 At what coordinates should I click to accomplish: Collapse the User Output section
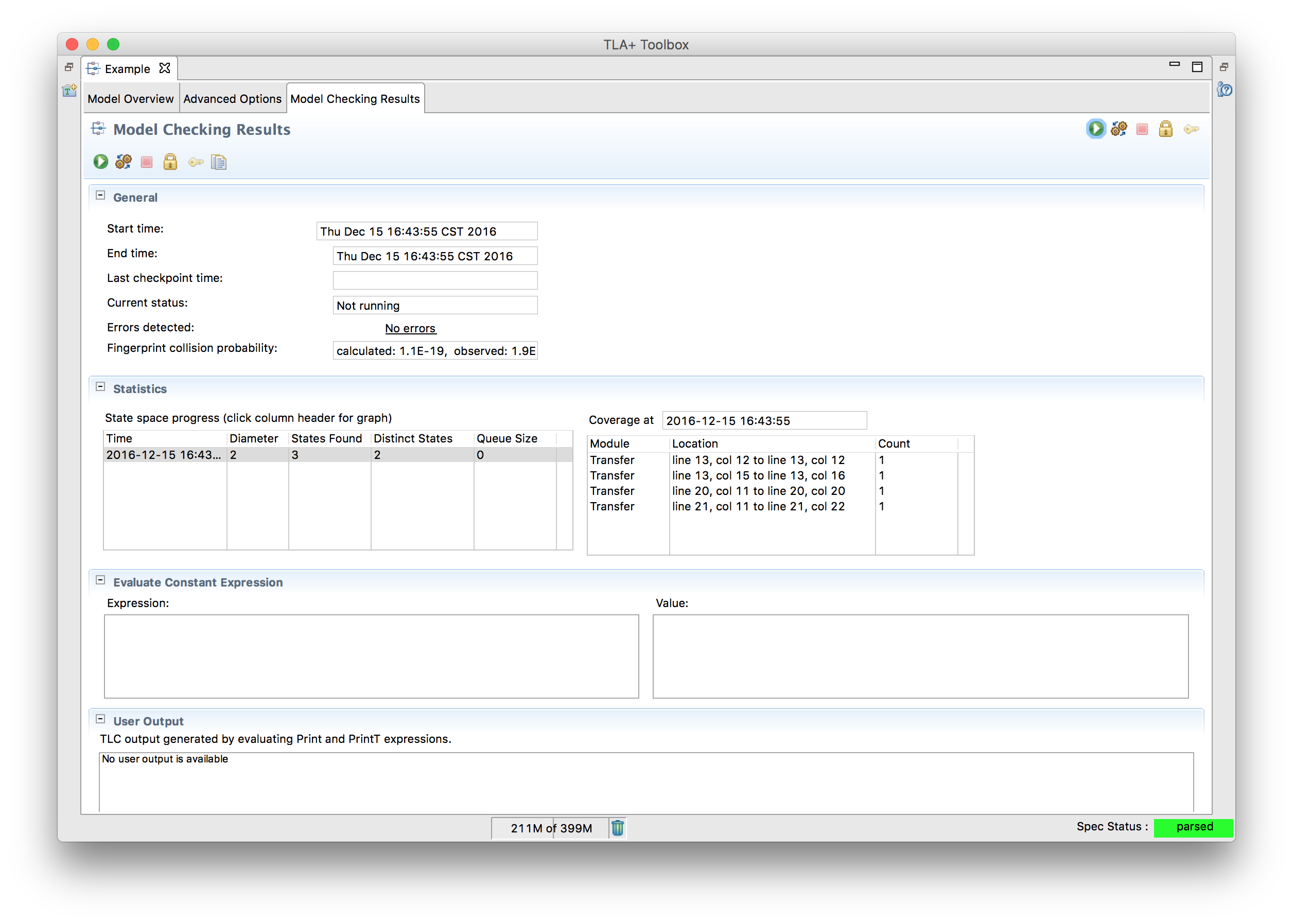point(101,719)
